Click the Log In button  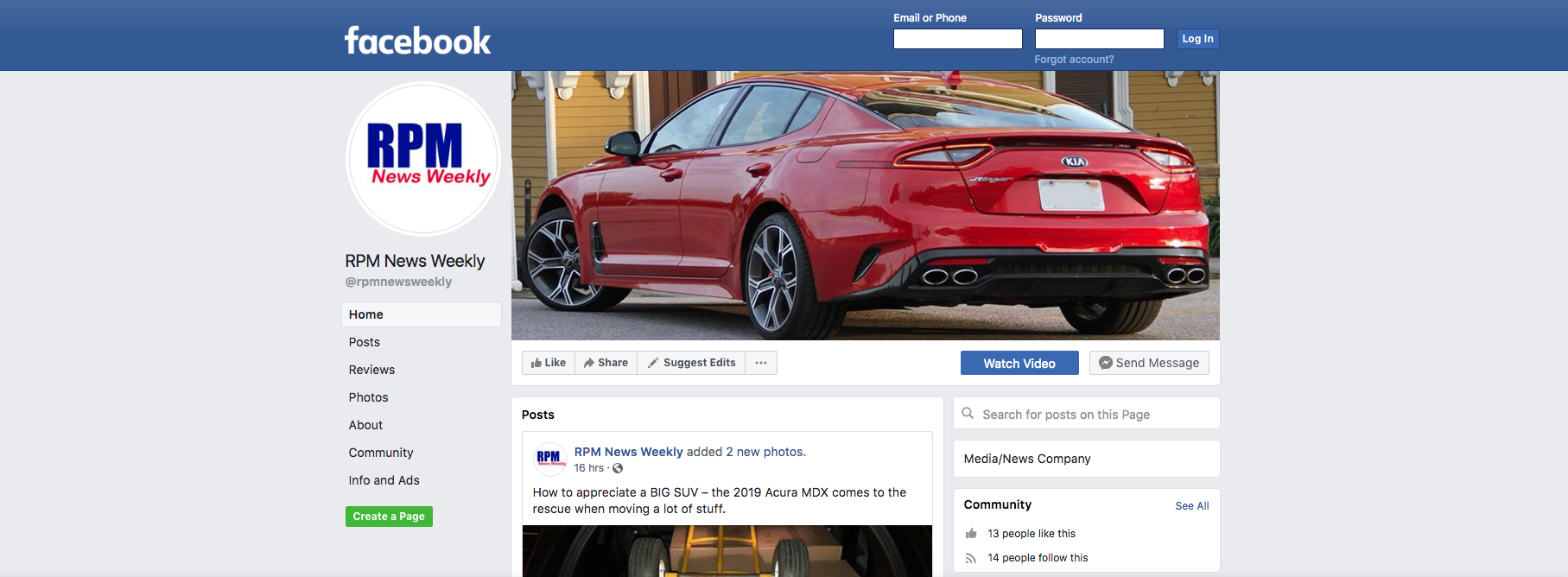pyautogui.click(x=1197, y=39)
